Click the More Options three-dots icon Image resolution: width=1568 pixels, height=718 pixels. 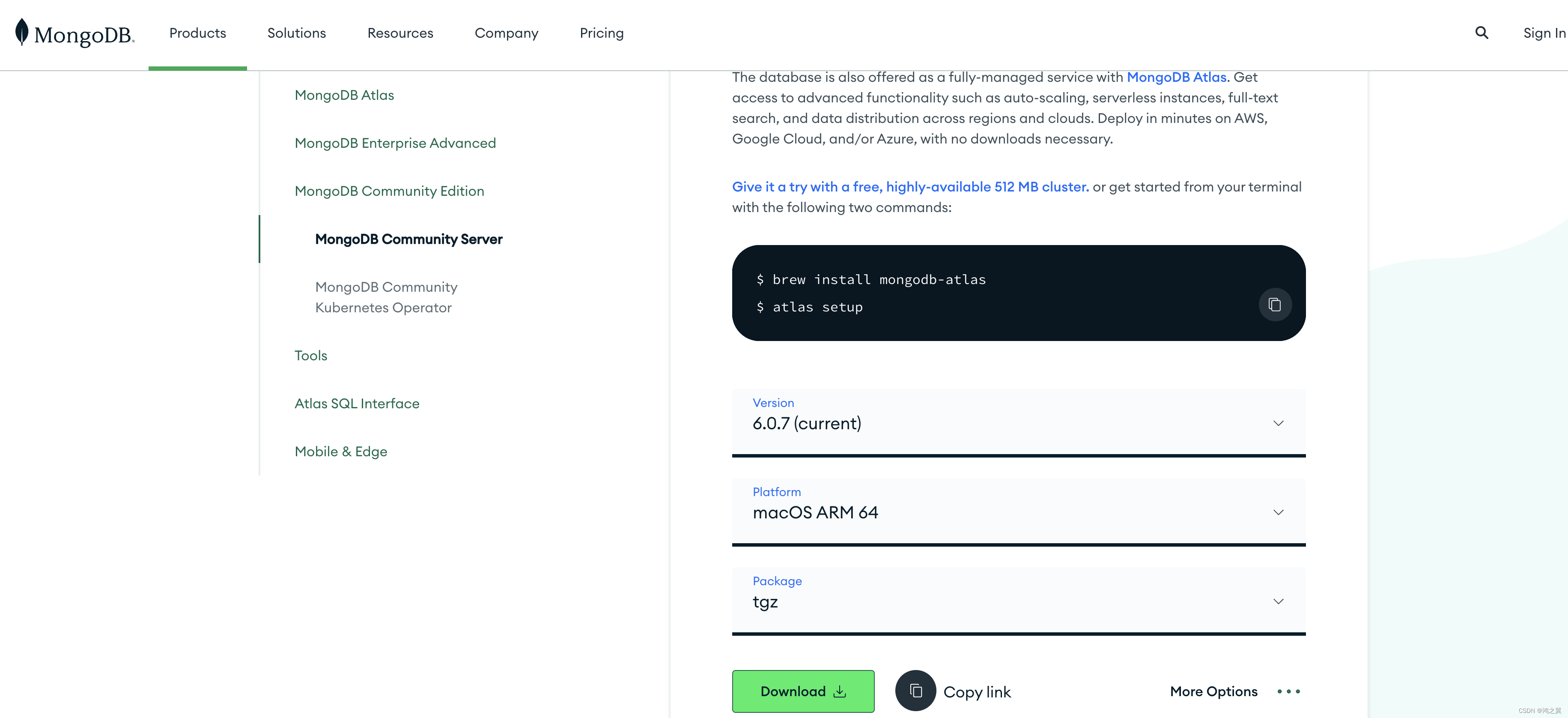click(x=1288, y=691)
